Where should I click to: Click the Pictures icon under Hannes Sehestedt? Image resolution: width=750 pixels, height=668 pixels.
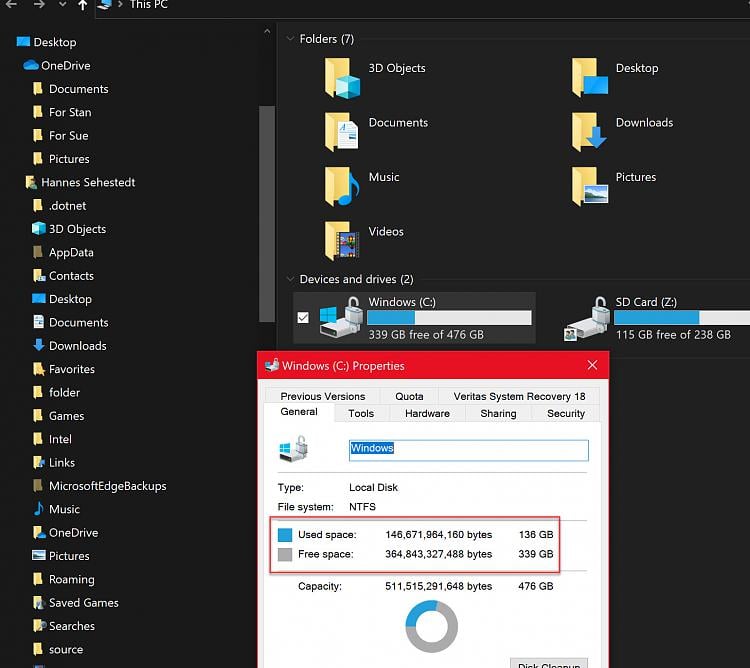39,556
